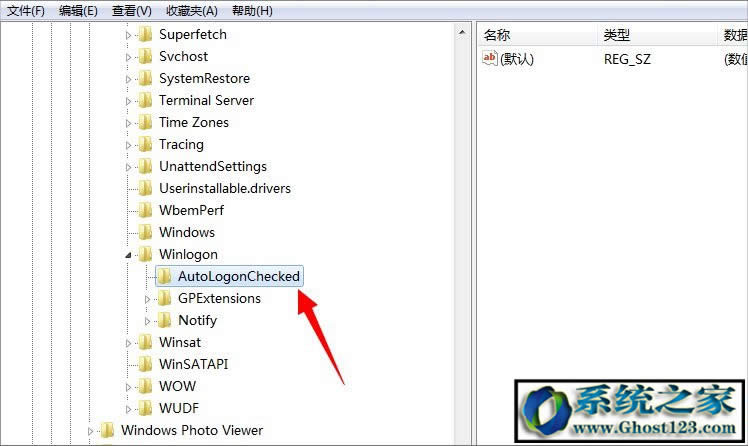Screen dimensions: 748x446
Task: Click the UnattendSettings folder icon
Action: point(145,166)
